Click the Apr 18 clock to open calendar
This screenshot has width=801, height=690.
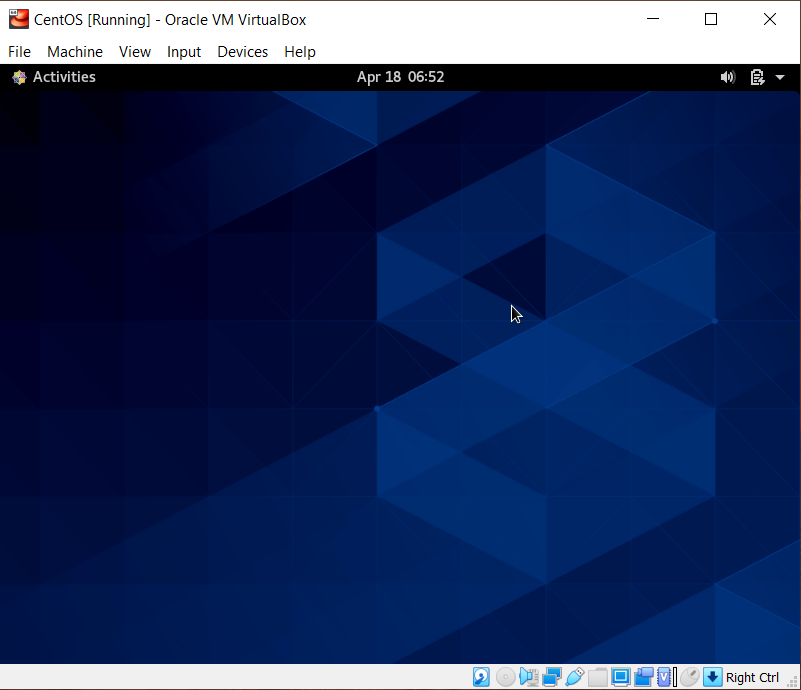point(400,77)
